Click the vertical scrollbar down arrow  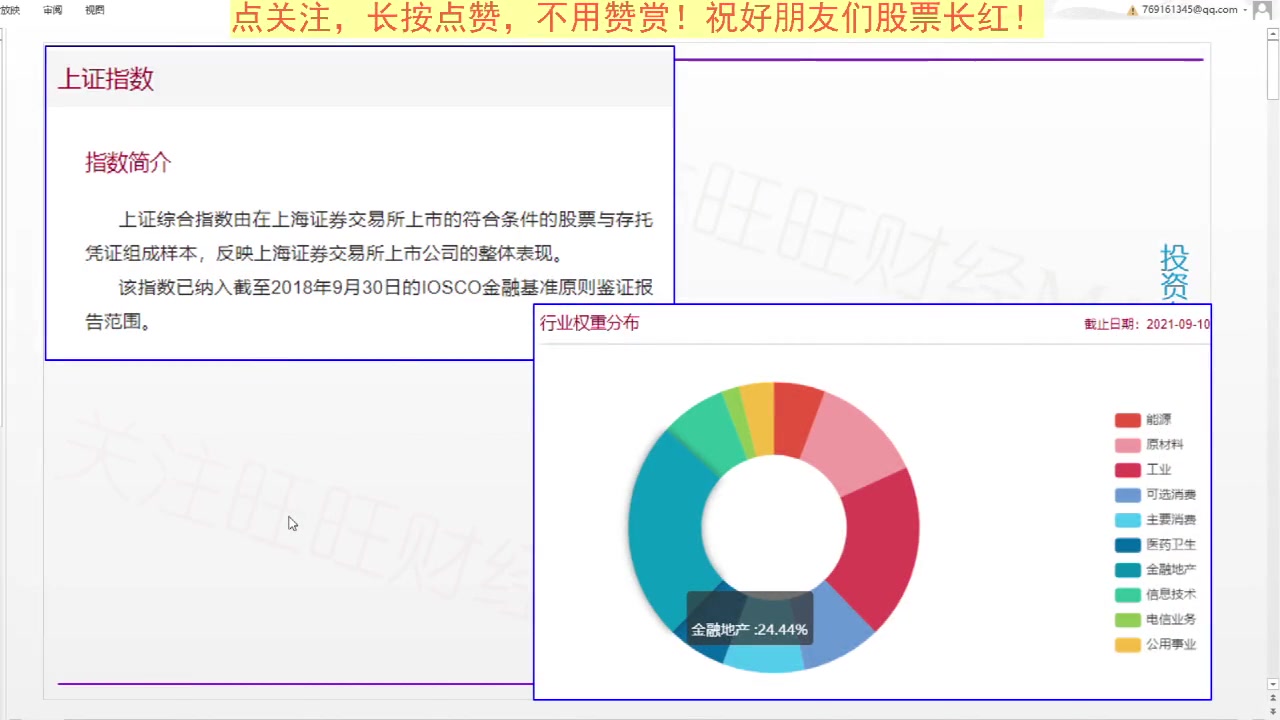pos(1273,685)
